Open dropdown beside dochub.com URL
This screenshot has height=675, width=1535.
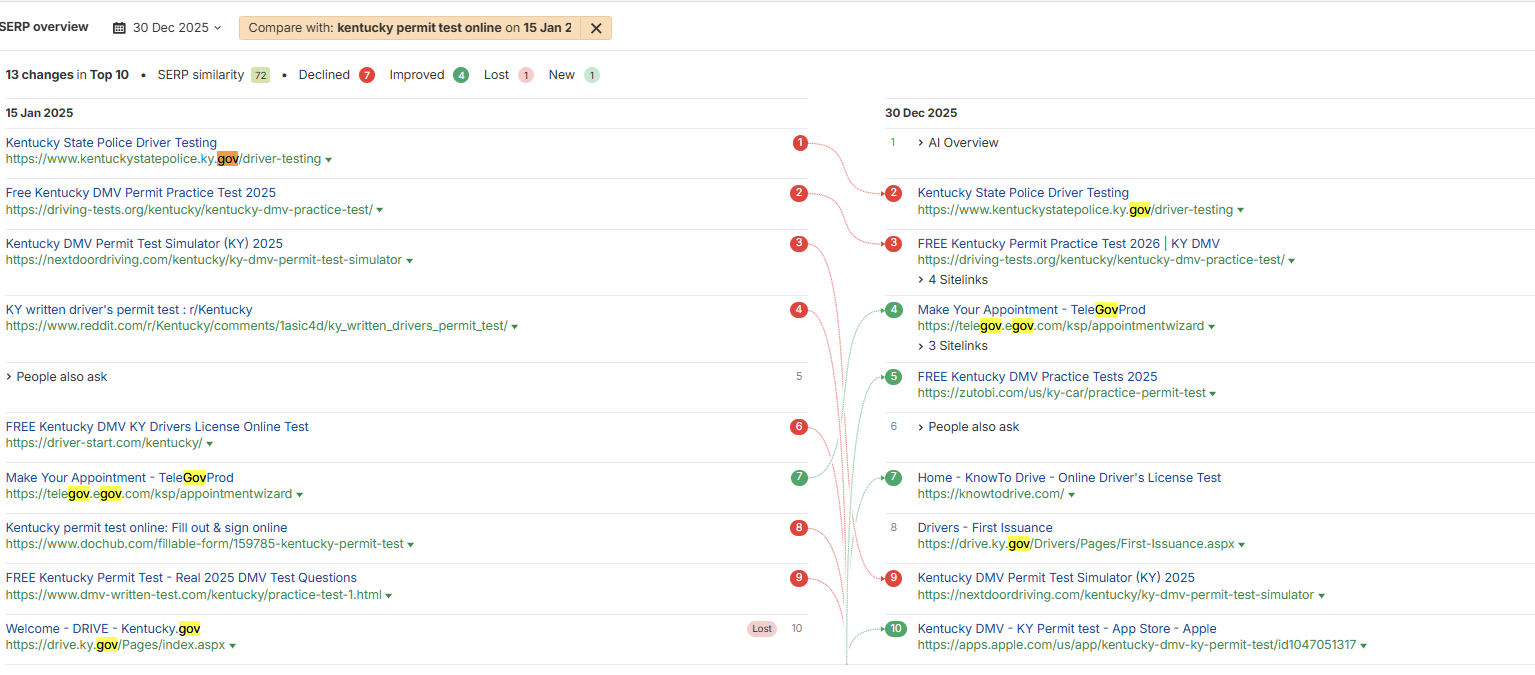tap(411, 545)
